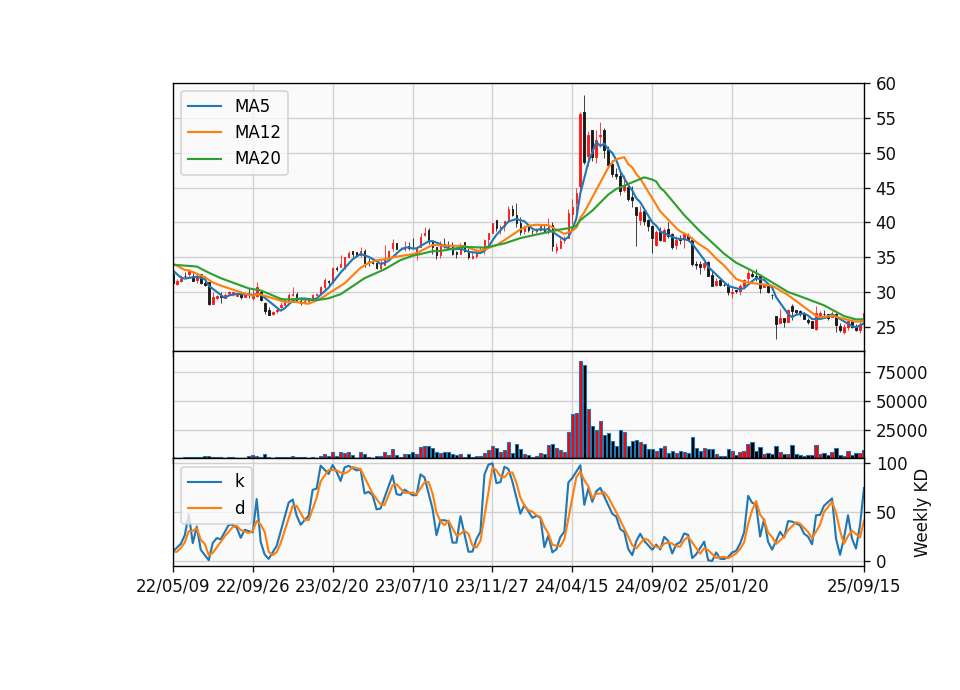This screenshot has width=960, height=690.
Task: Click the k legend label in KD panel
Action: pyautogui.click(x=239, y=481)
